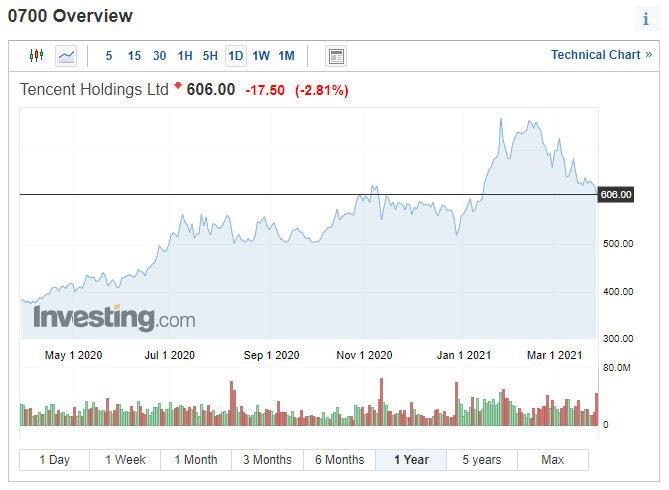Click the Mar 1 2021 axis label
669x490 pixels.
[555, 355]
